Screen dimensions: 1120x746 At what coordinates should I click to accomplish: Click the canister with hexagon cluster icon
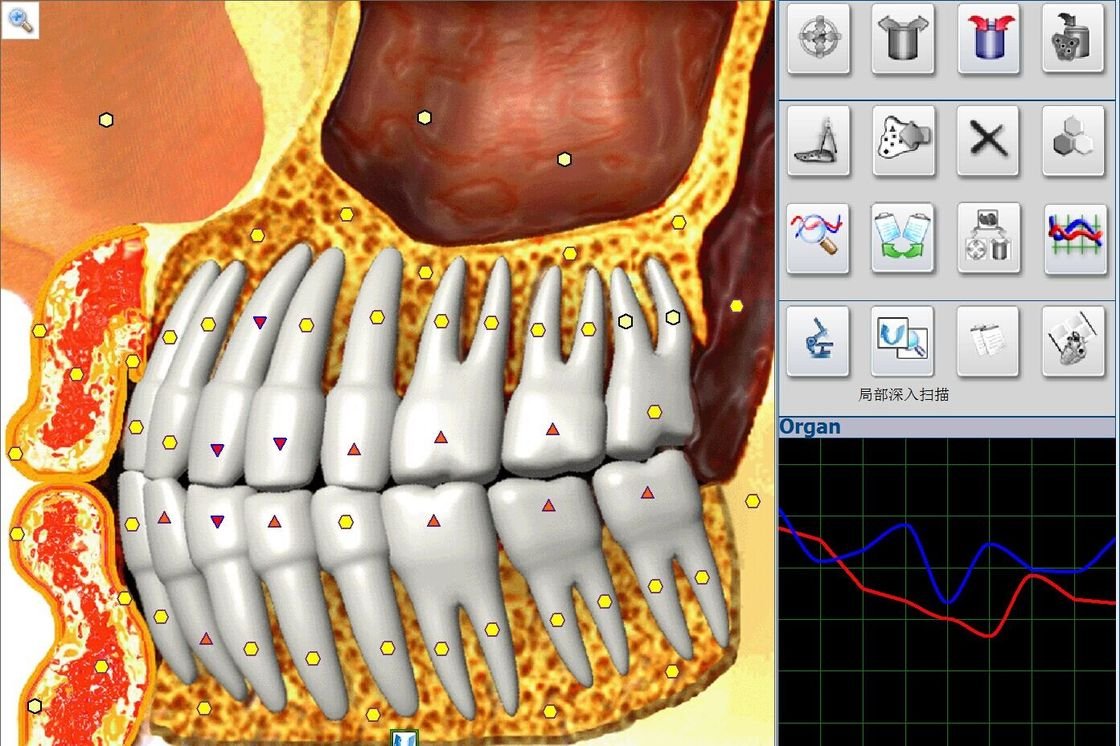click(1073, 39)
